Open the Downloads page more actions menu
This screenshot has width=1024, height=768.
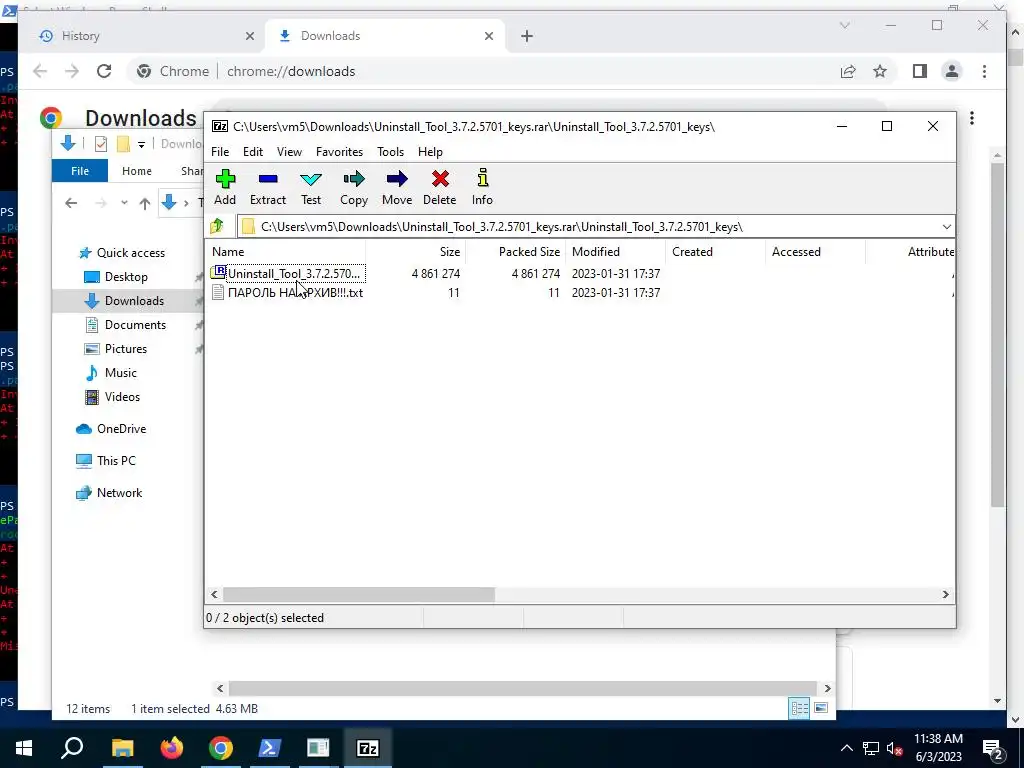coord(972,118)
